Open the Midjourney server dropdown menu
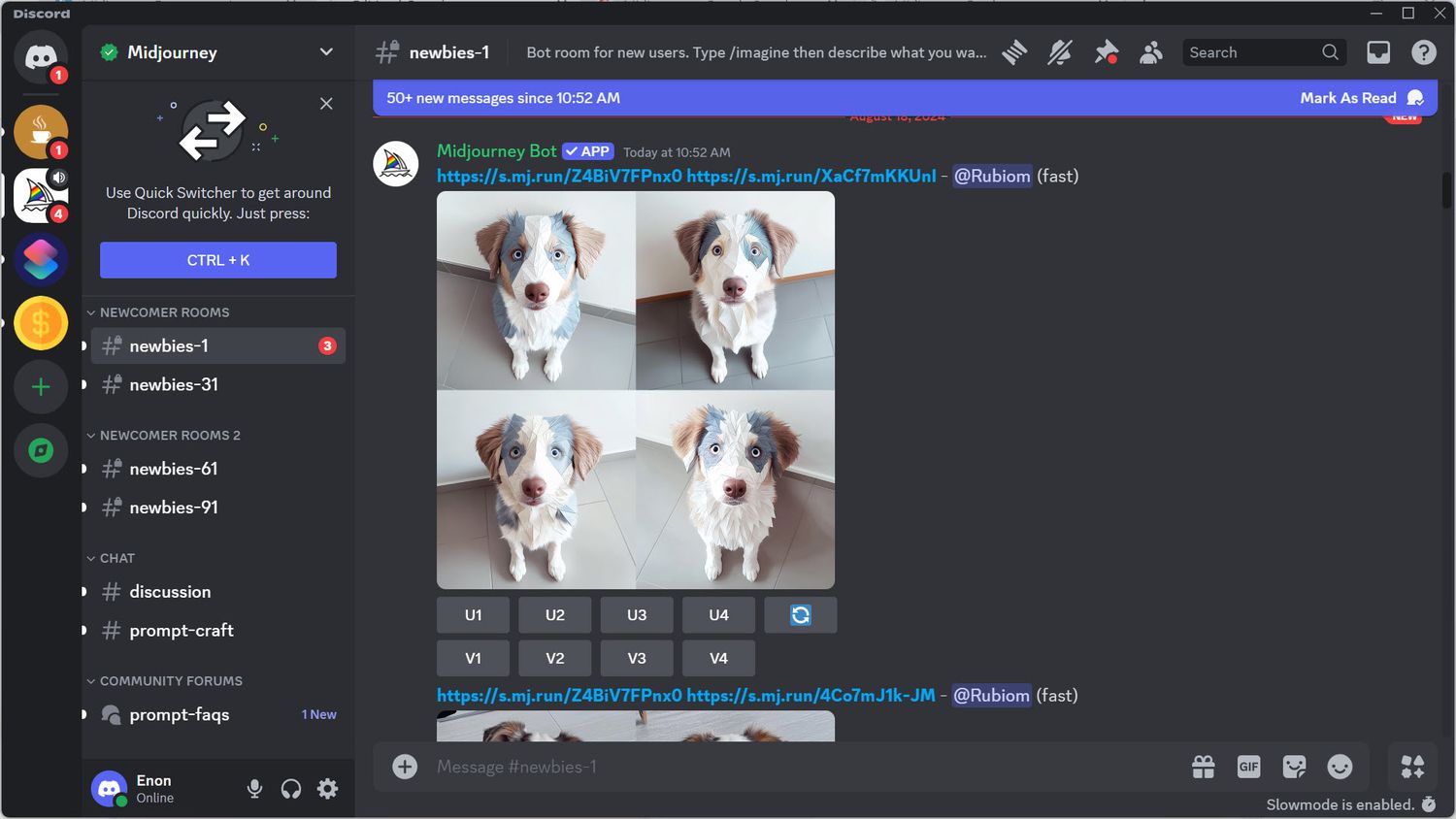 tap(326, 52)
